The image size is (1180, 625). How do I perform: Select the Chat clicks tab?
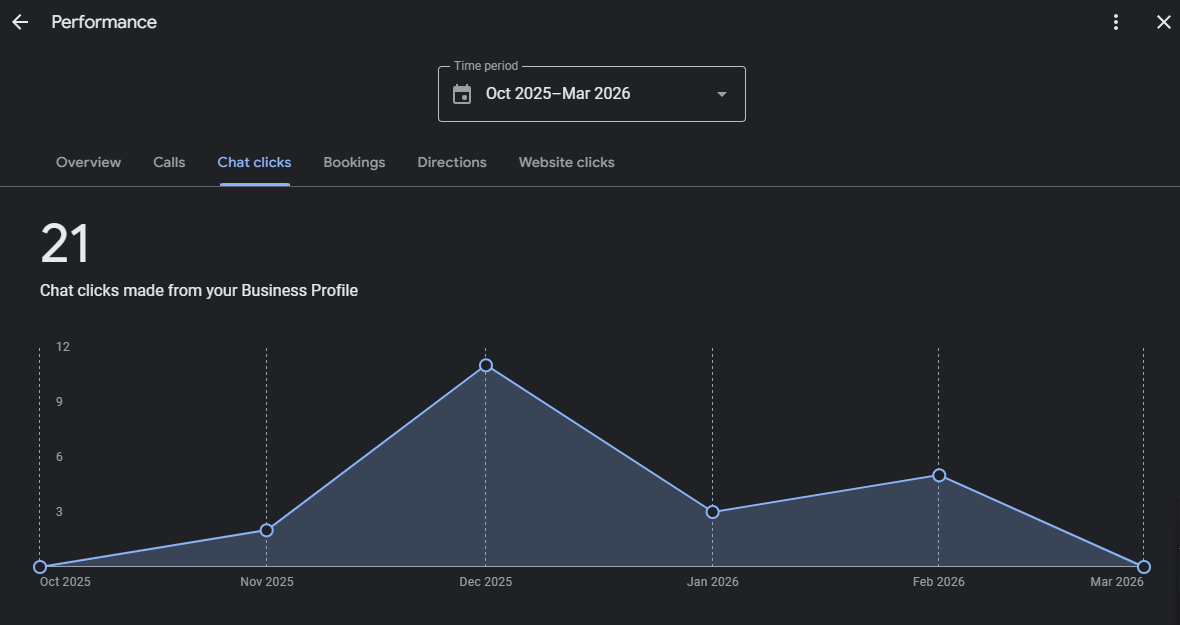[254, 162]
